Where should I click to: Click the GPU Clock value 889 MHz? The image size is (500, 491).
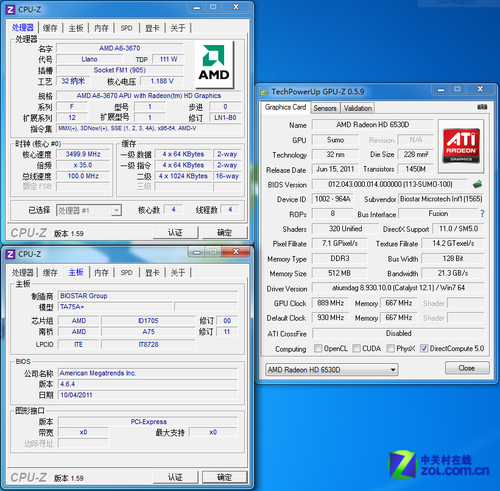pos(330,303)
